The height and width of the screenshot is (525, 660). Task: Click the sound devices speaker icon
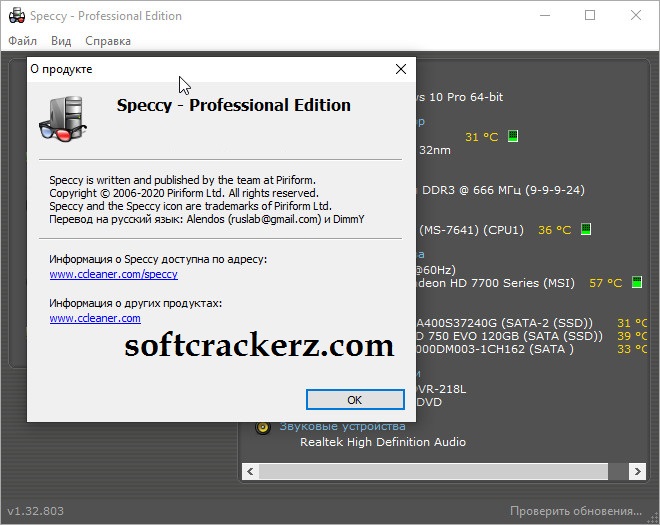(x=263, y=427)
